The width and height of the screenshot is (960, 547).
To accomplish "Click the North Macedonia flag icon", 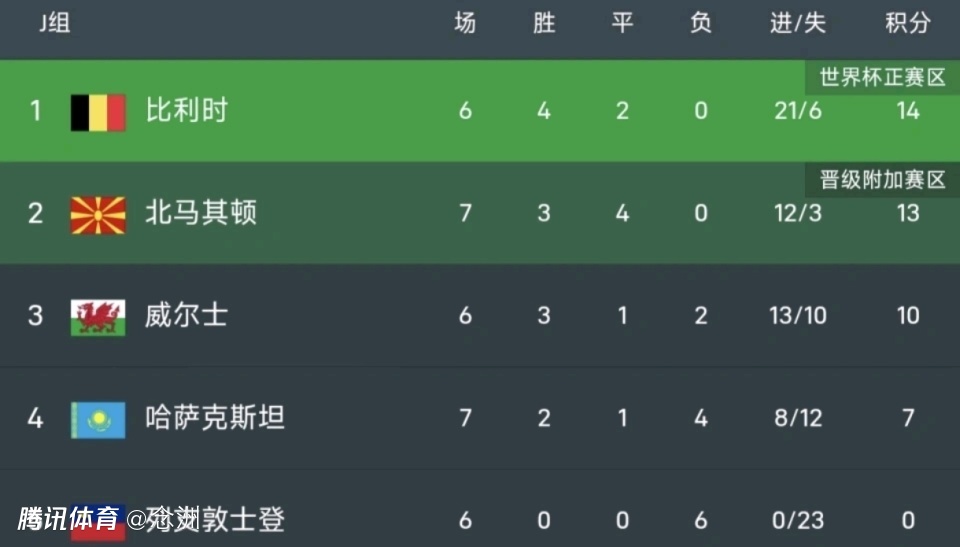I will pyautogui.click(x=97, y=214).
